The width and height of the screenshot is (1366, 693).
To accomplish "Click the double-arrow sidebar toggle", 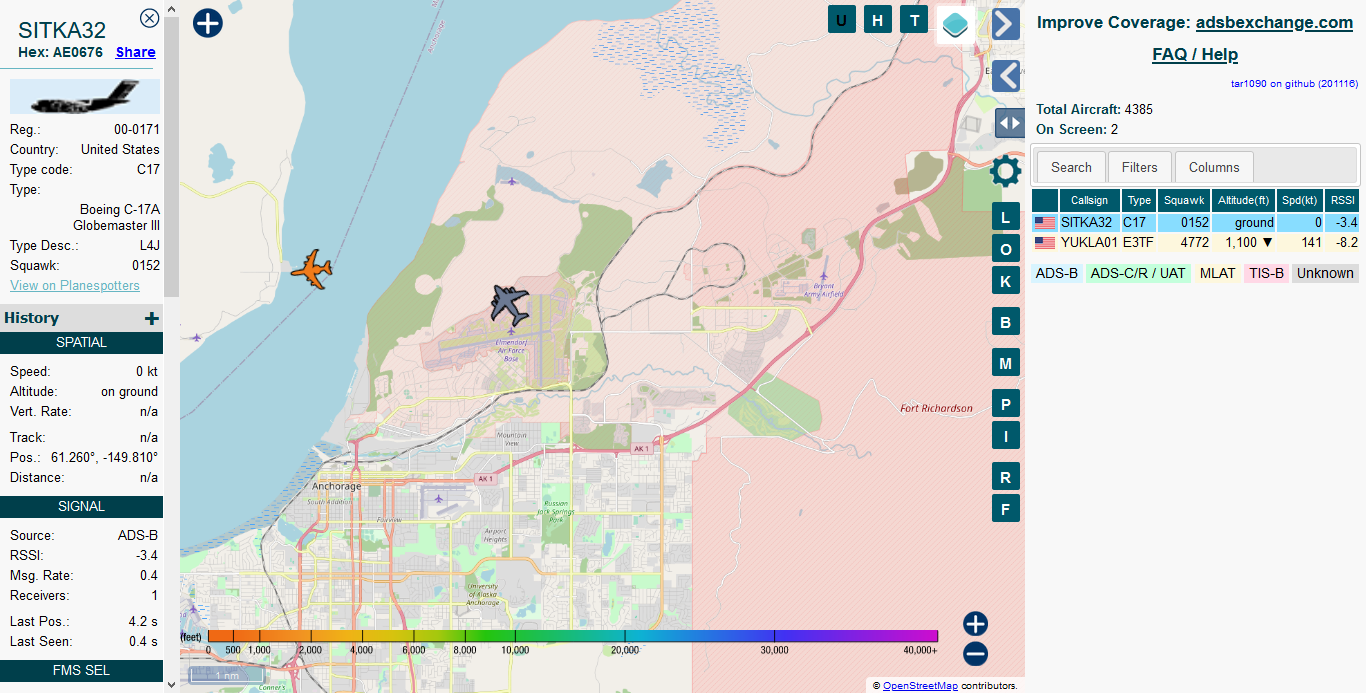I will 1010,123.
